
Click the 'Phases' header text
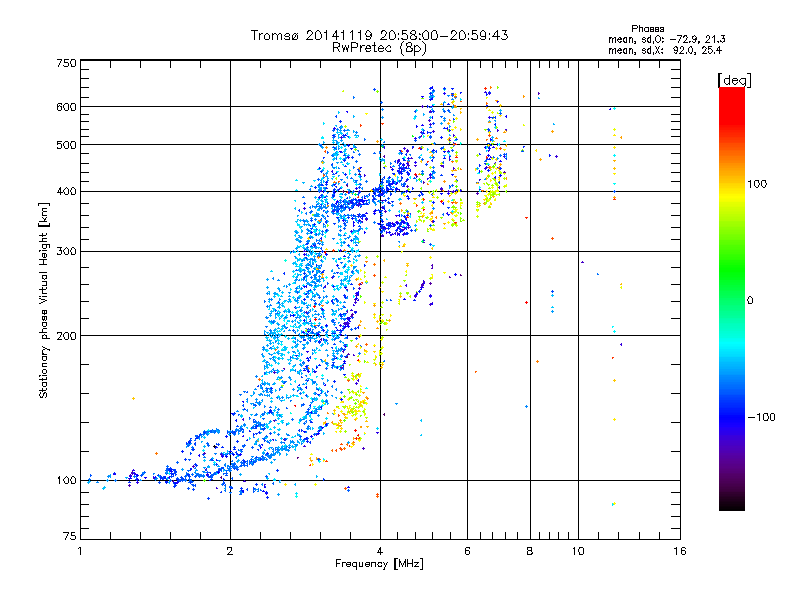coord(647,29)
